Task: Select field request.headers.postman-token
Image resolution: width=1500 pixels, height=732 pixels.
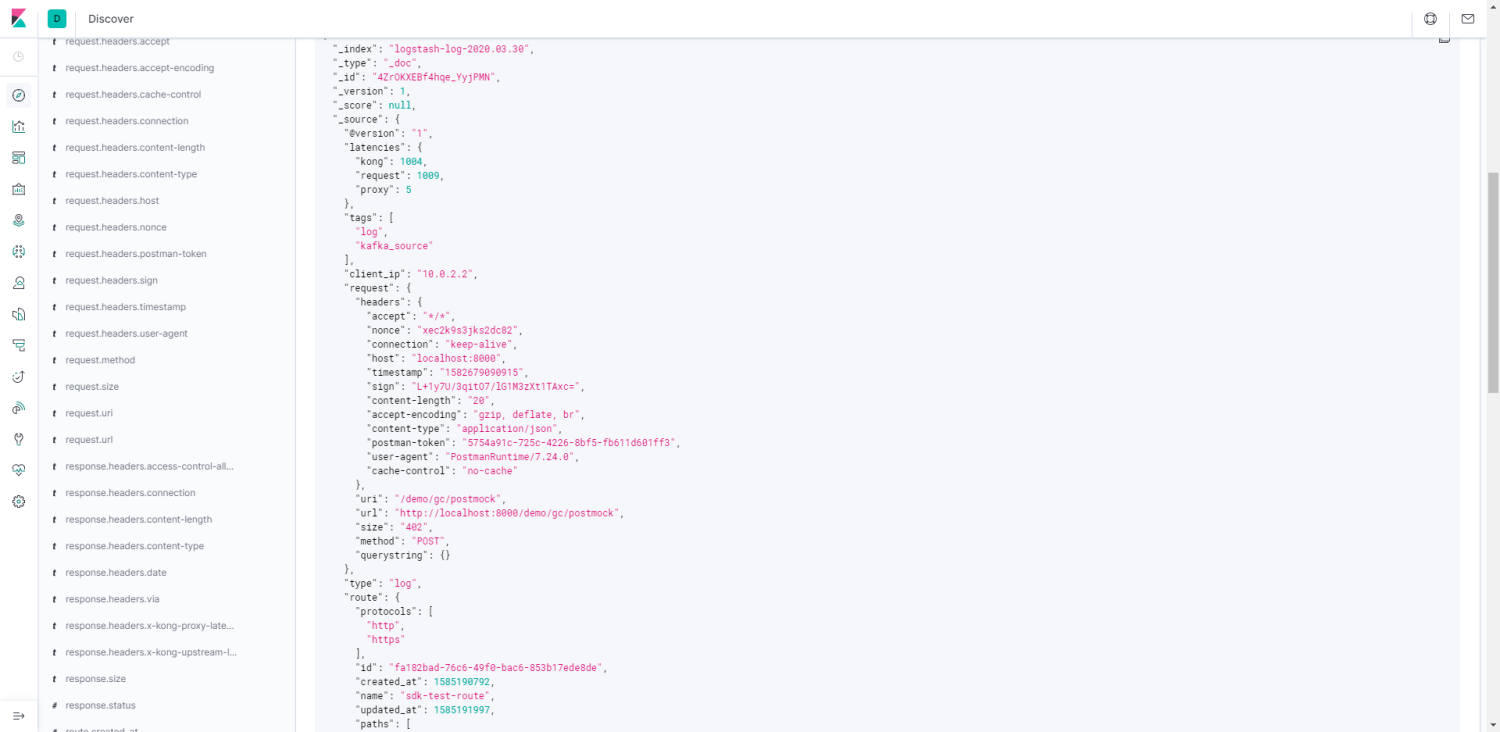Action: (x=136, y=254)
